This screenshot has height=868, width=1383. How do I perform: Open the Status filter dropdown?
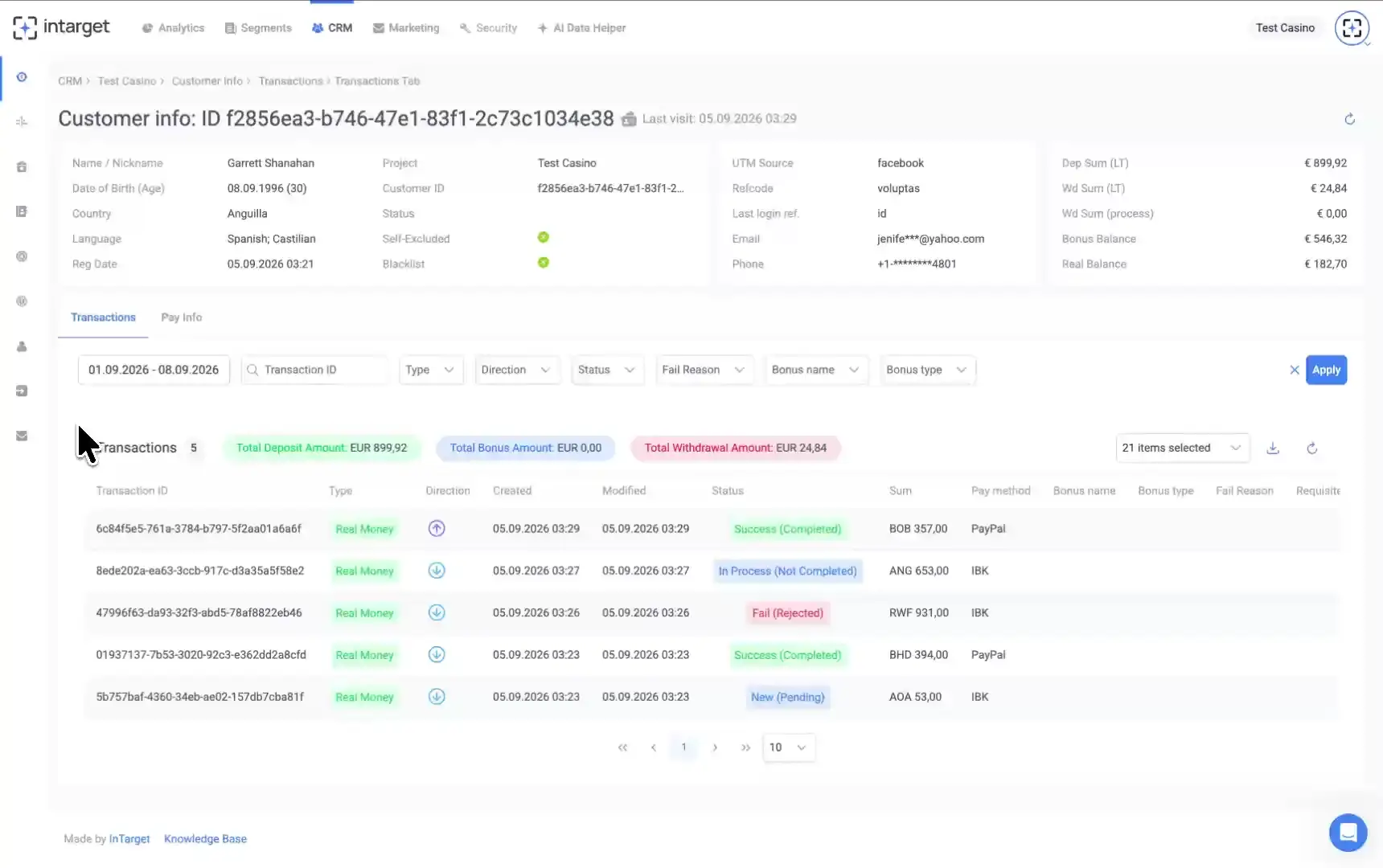607,370
